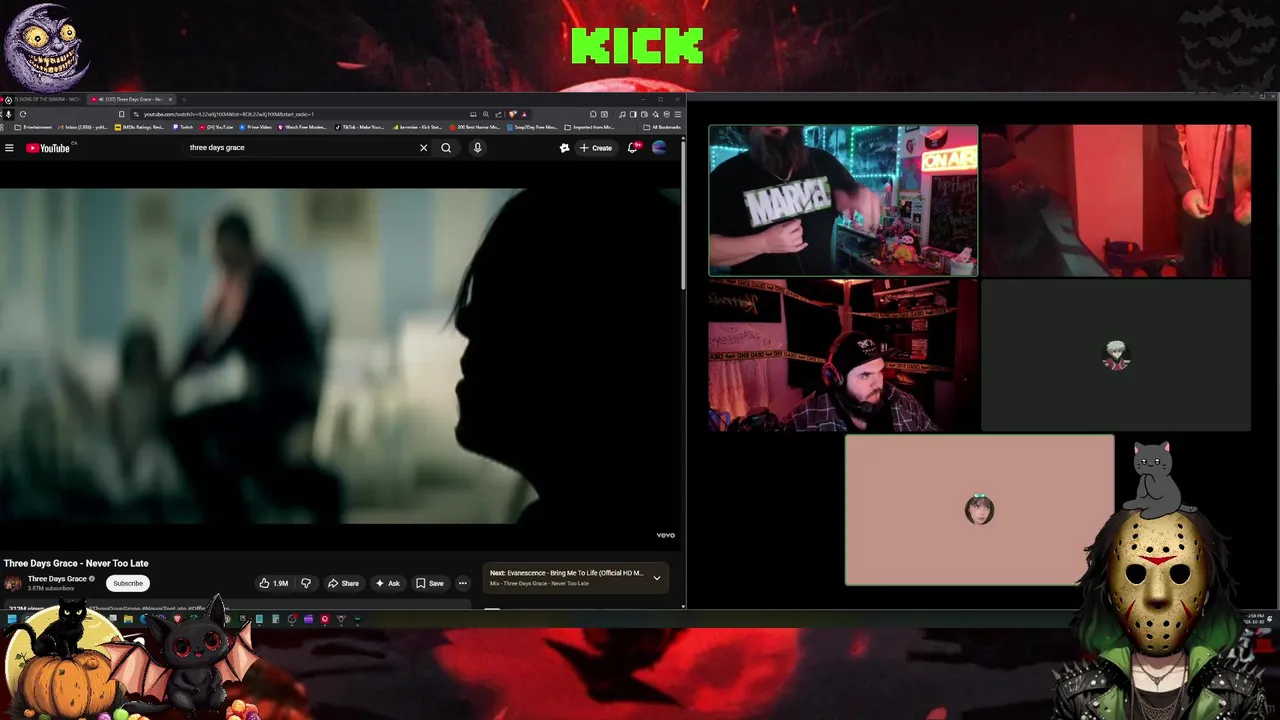Open more actions three-dot menu
The width and height of the screenshot is (1280, 720).
click(462, 583)
